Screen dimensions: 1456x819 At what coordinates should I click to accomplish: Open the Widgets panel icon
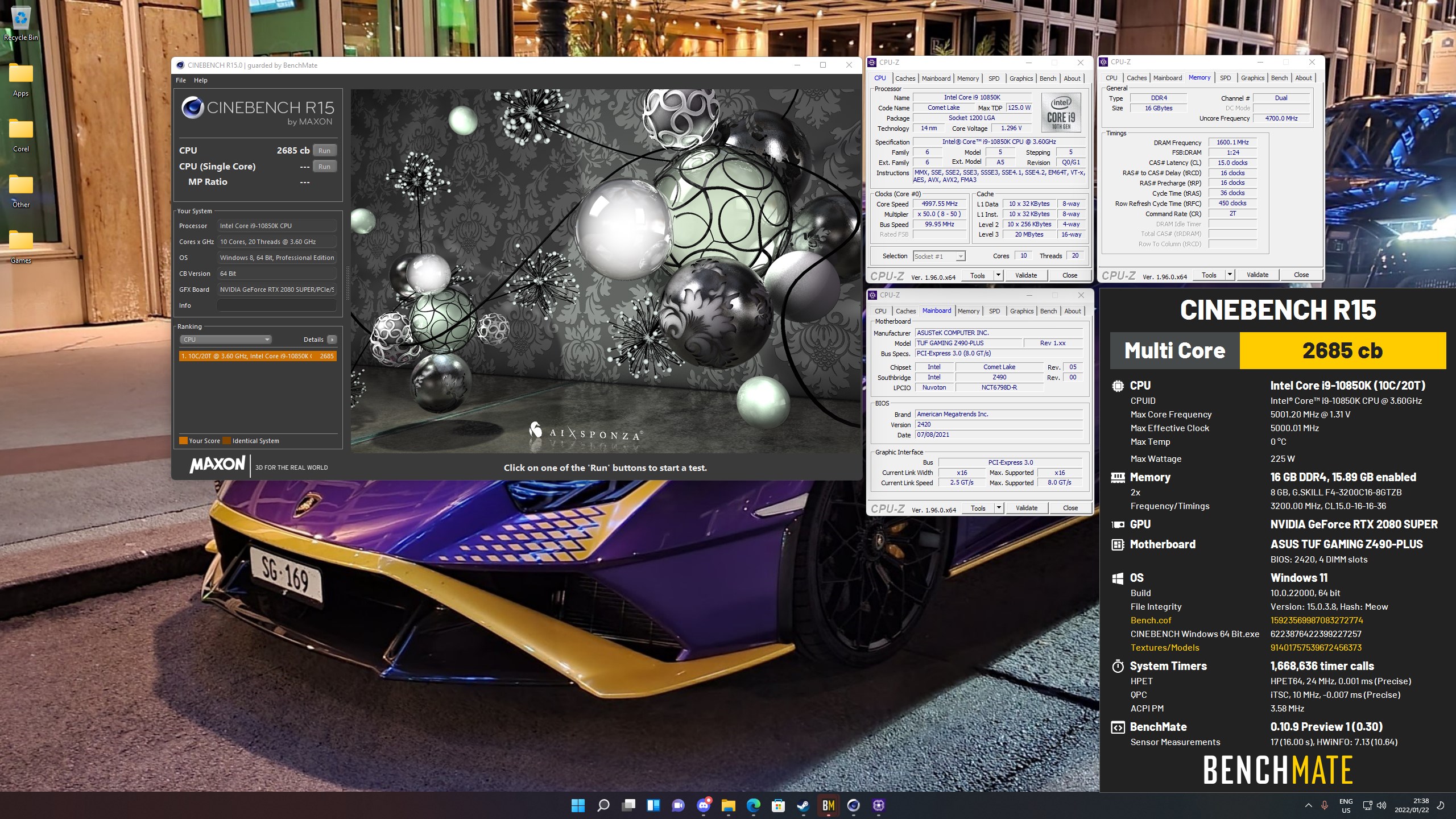[x=653, y=805]
